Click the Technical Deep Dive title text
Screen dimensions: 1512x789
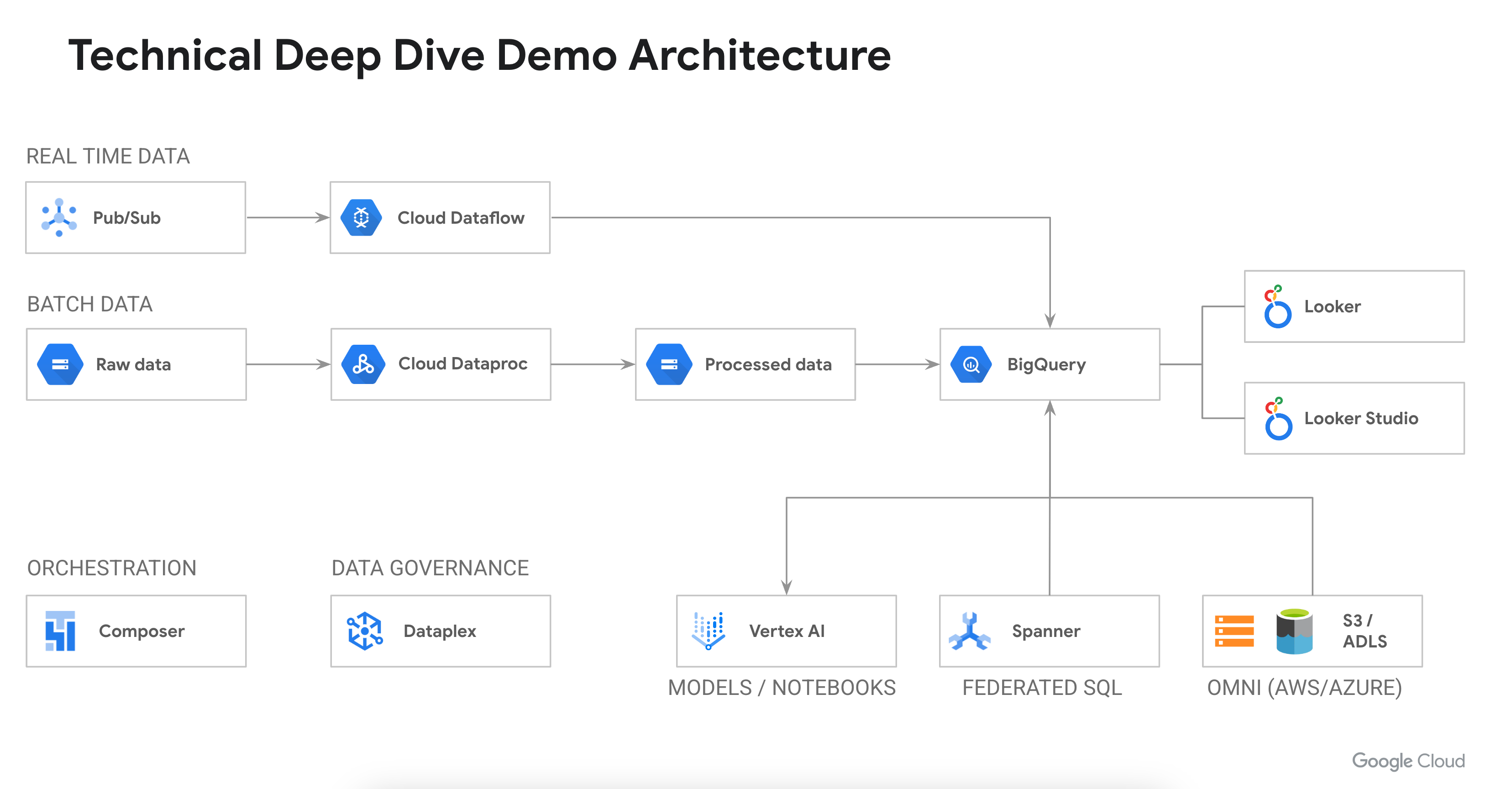pyautogui.click(x=479, y=56)
